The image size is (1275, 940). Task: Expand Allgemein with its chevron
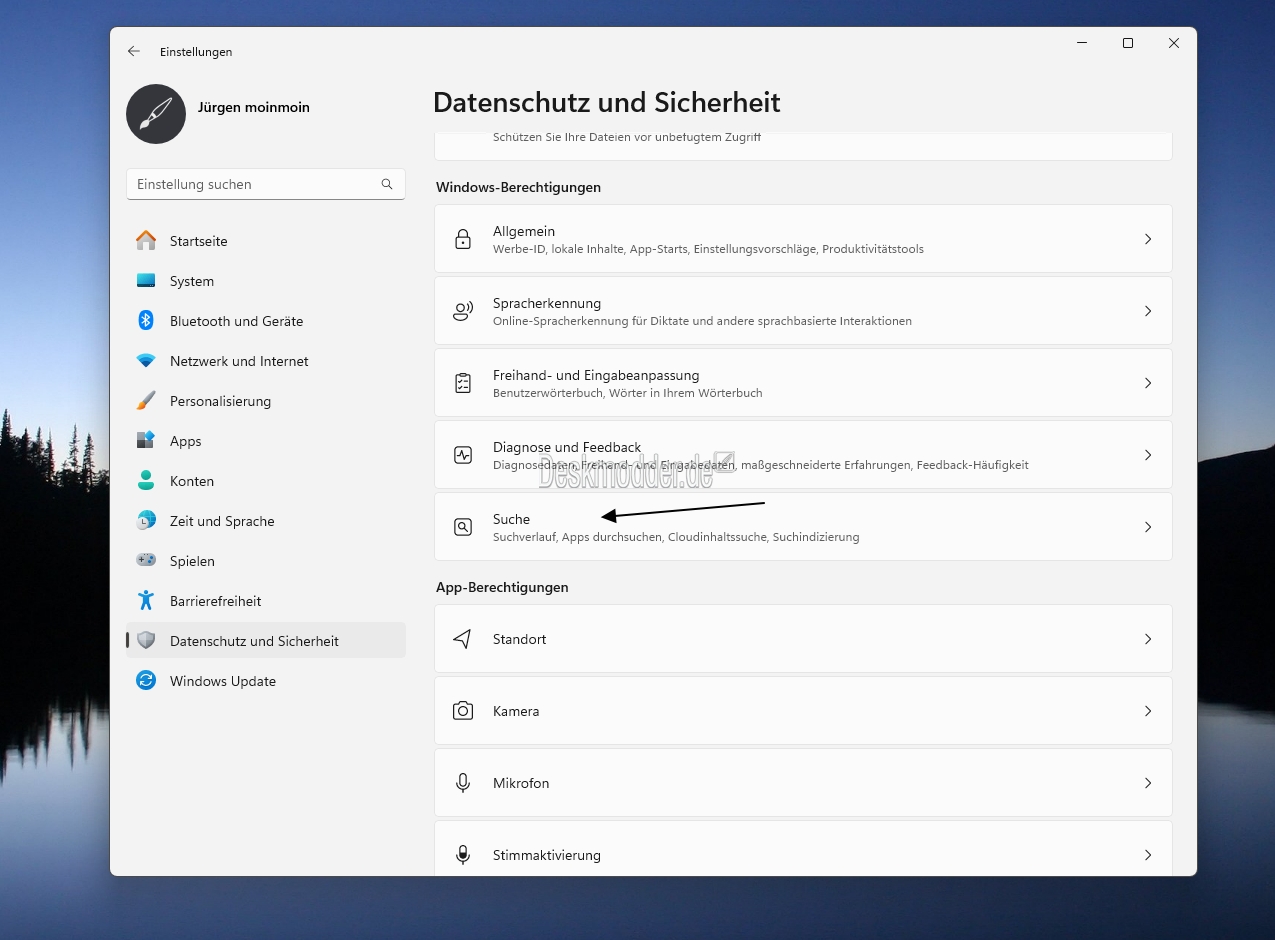[1148, 239]
